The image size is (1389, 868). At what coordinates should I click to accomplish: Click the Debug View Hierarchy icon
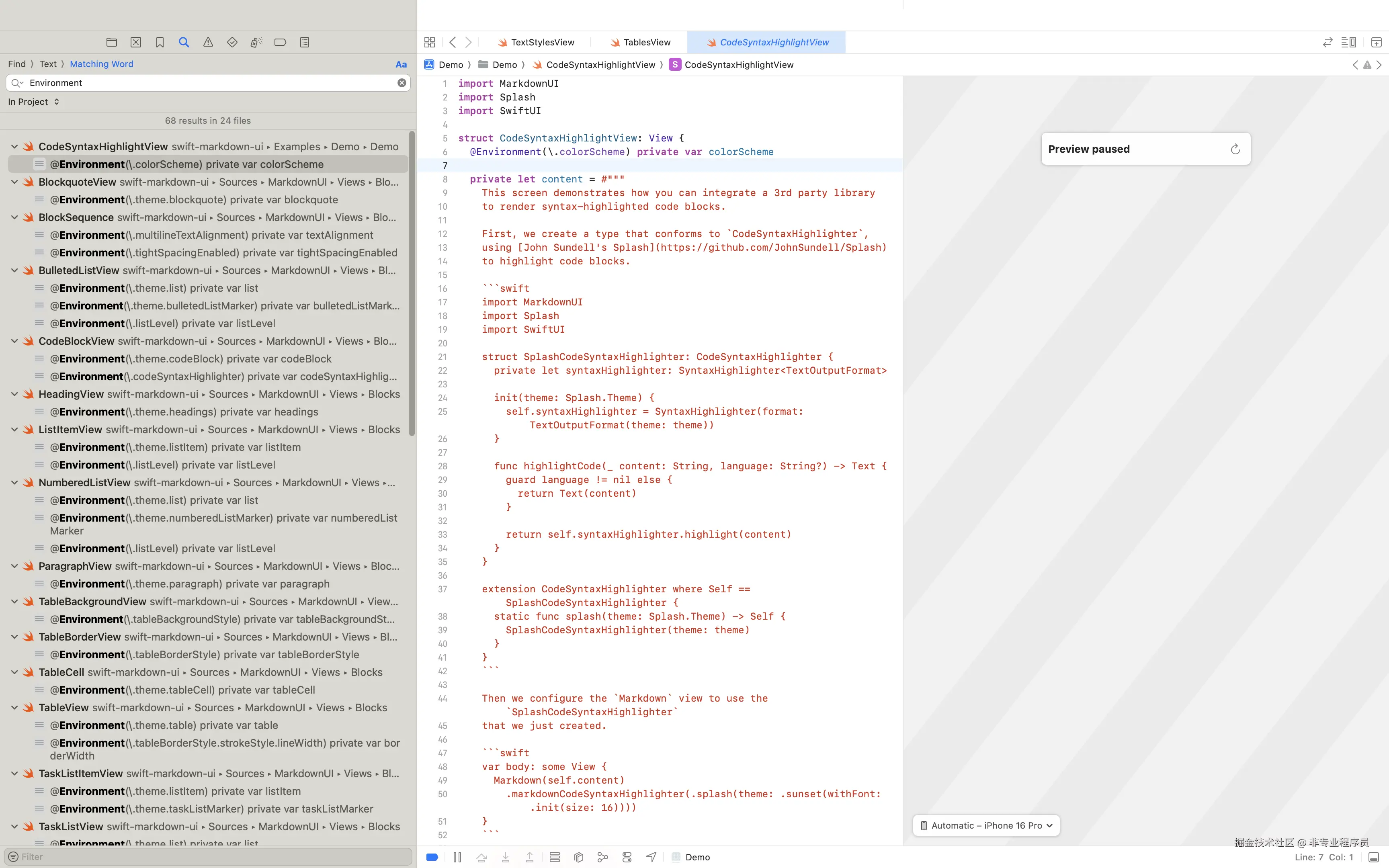point(579,857)
